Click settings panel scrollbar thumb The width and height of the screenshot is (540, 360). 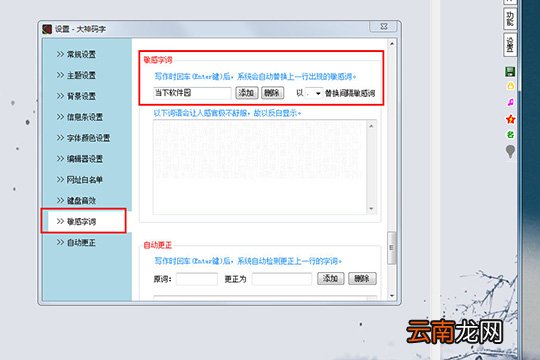pyautogui.click(x=392, y=248)
